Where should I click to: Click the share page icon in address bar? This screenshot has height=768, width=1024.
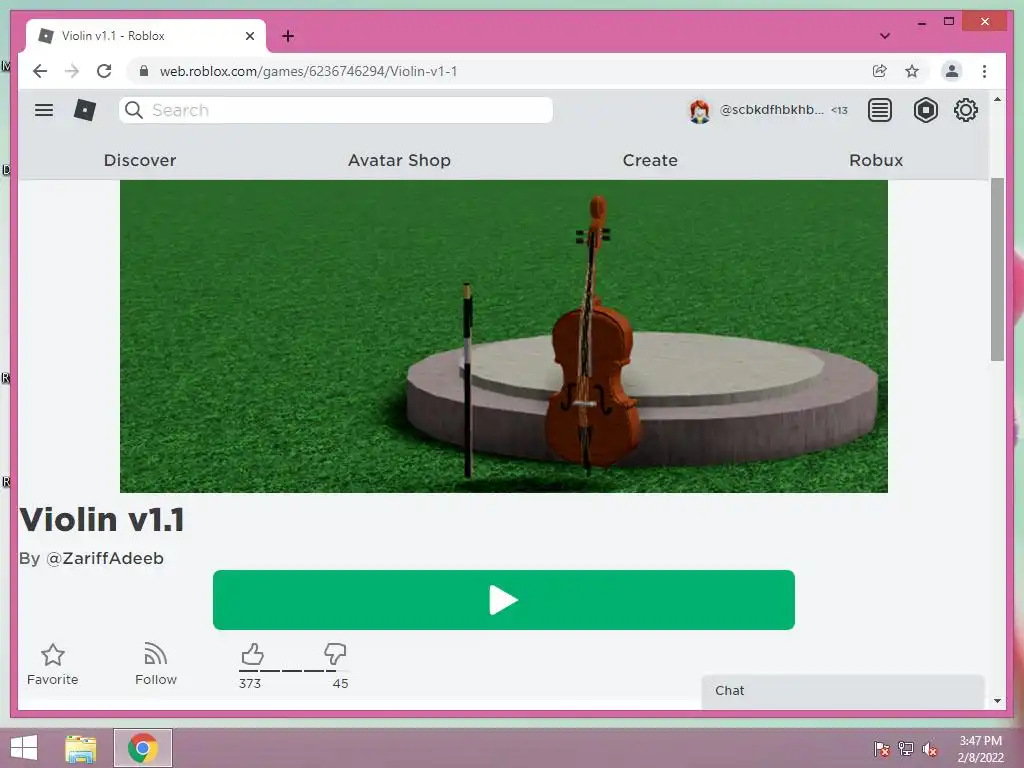click(880, 71)
